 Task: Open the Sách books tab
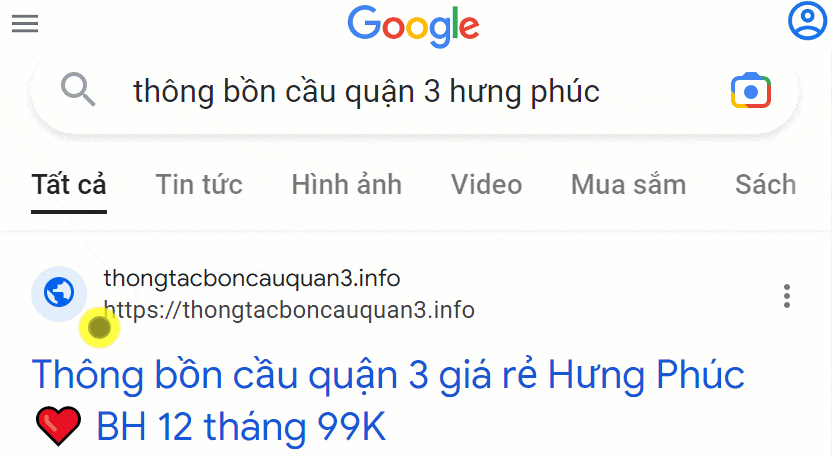[x=766, y=185]
